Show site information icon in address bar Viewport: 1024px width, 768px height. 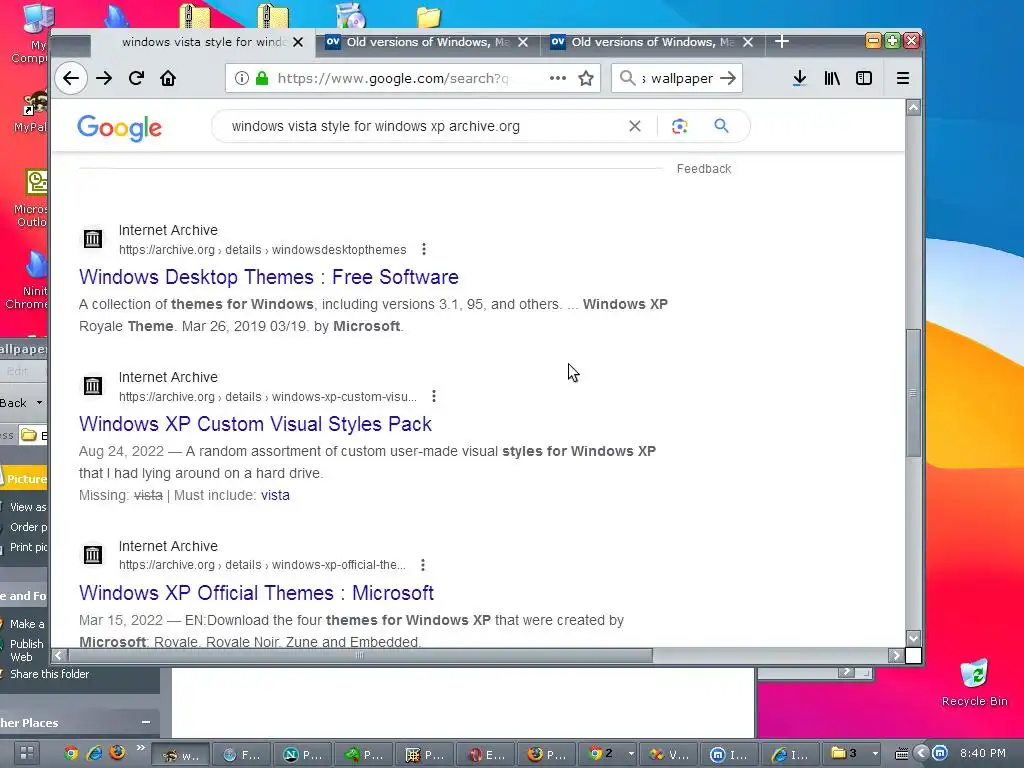pyautogui.click(x=242, y=78)
